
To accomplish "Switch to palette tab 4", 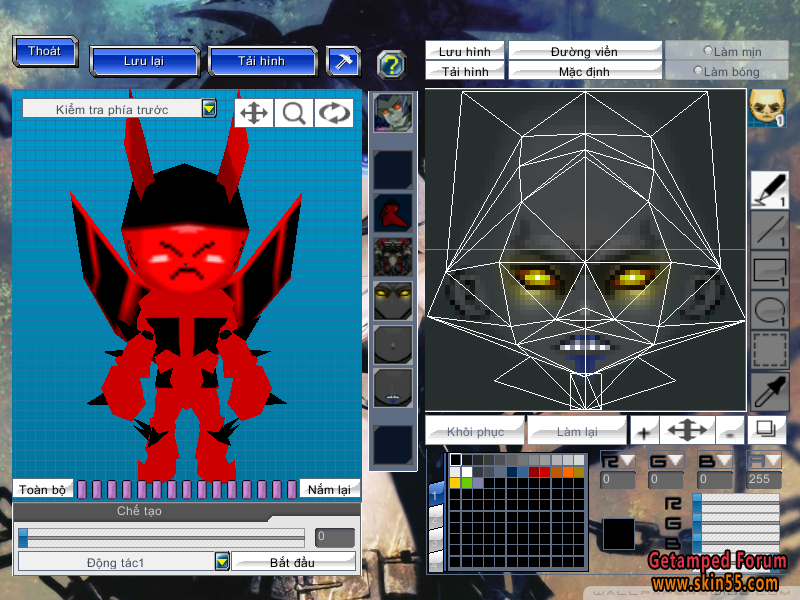I will (436, 564).
